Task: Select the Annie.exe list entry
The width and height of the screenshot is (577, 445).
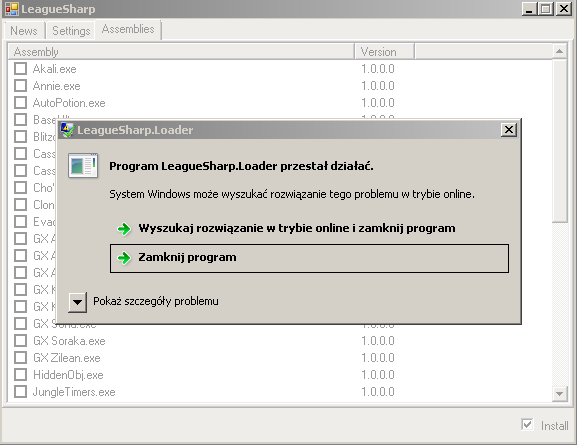Action: 56,86
